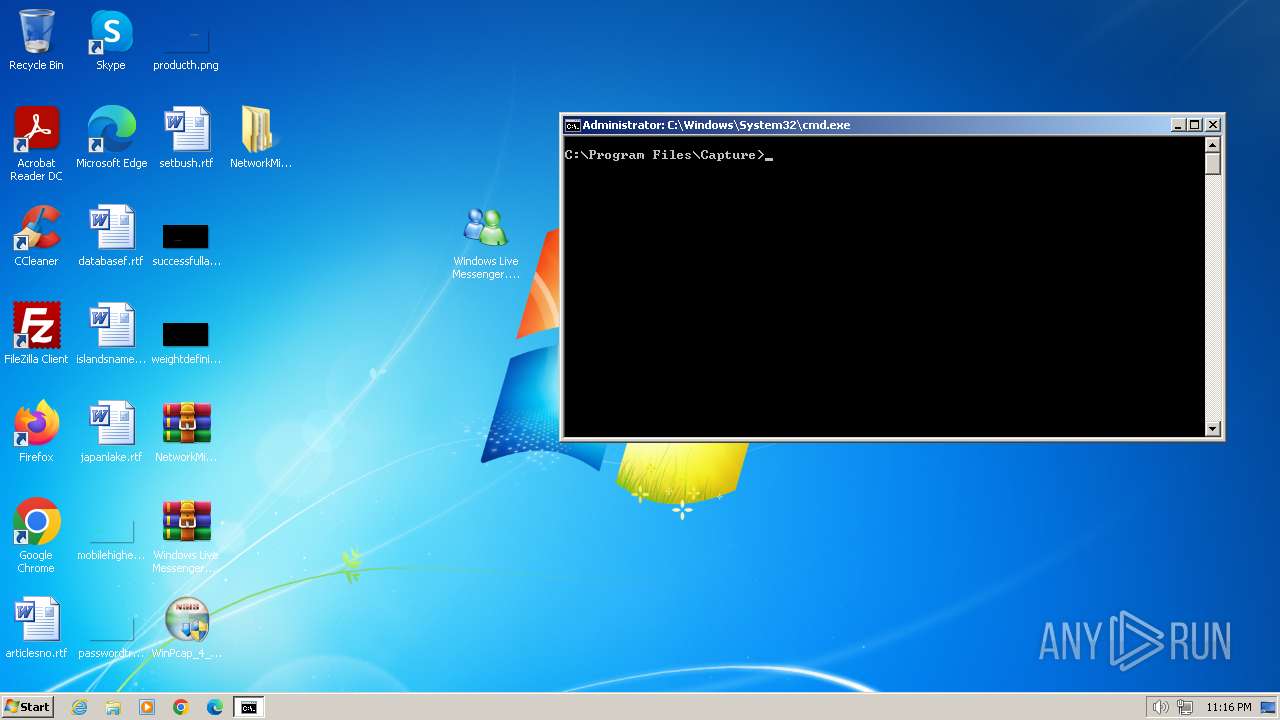The width and height of the screenshot is (1280, 720).
Task: Click cmd scrollbar up arrow
Action: tap(1213, 146)
